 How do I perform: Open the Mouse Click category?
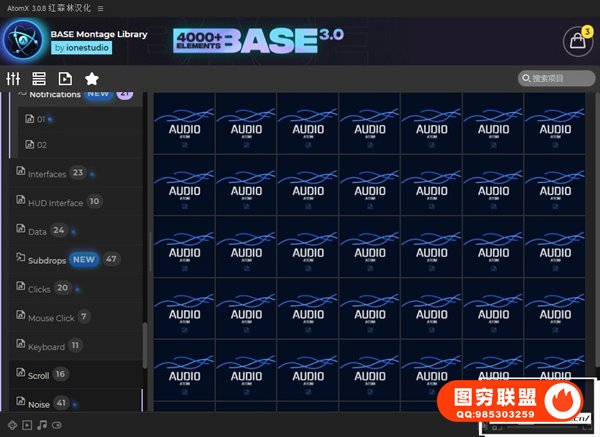(50, 318)
